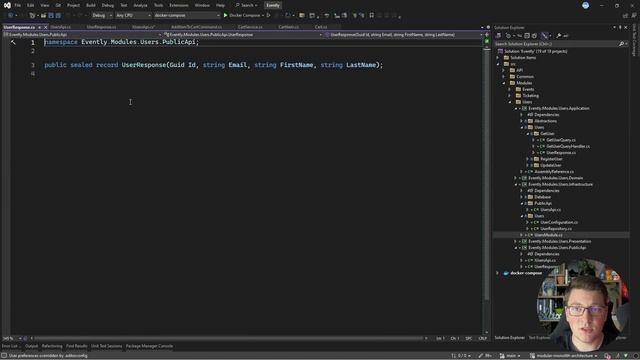640x360 pixels.
Task: Toggle Track Active Item in Solution Explorer
Action: (x=544, y=36)
